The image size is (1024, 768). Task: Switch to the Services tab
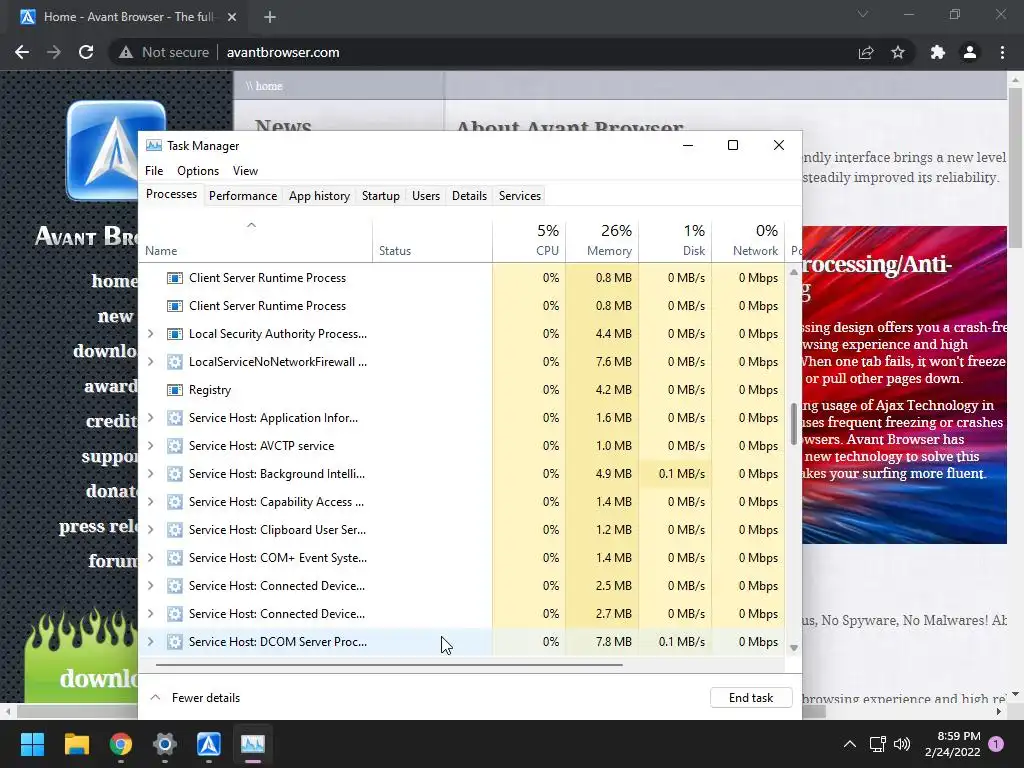(520, 196)
